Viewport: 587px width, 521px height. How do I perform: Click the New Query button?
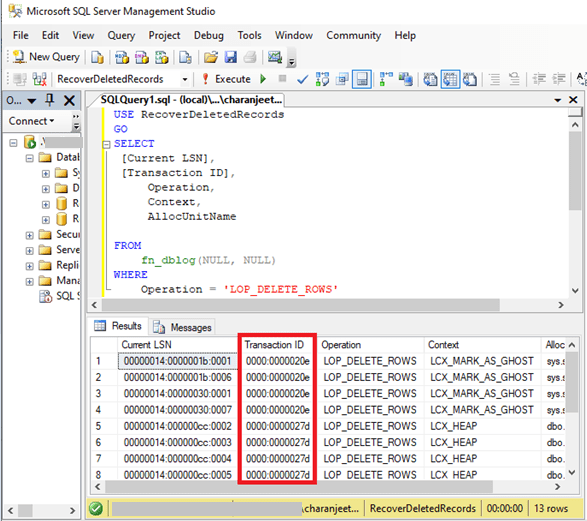click(46, 57)
